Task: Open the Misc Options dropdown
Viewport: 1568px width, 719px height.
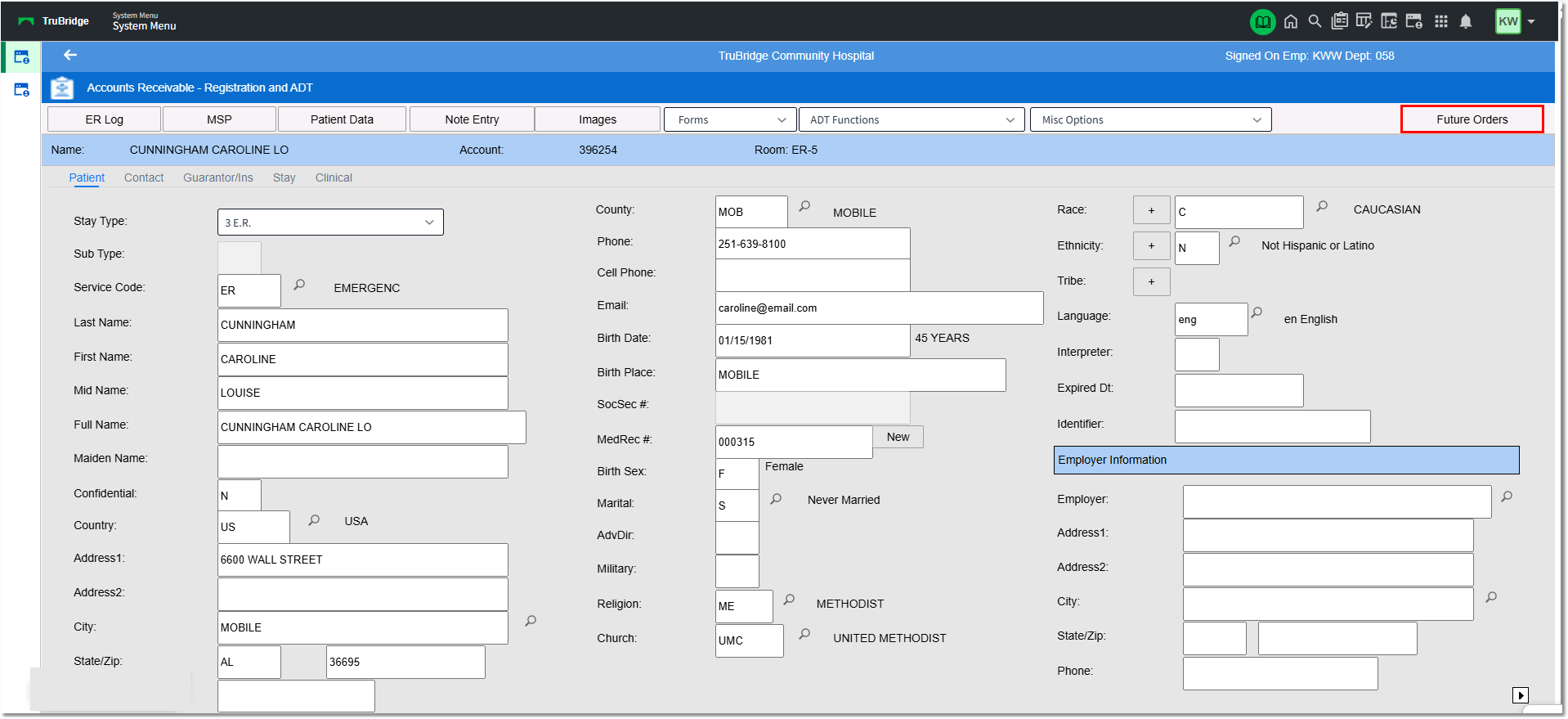Action: (1150, 119)
